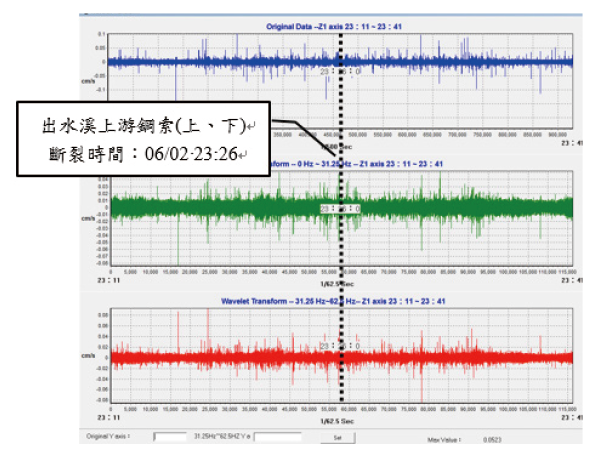Click inside the green wavelet waveform plot
The width and height of the screenshot is (600, 454).
click(450, 207)
